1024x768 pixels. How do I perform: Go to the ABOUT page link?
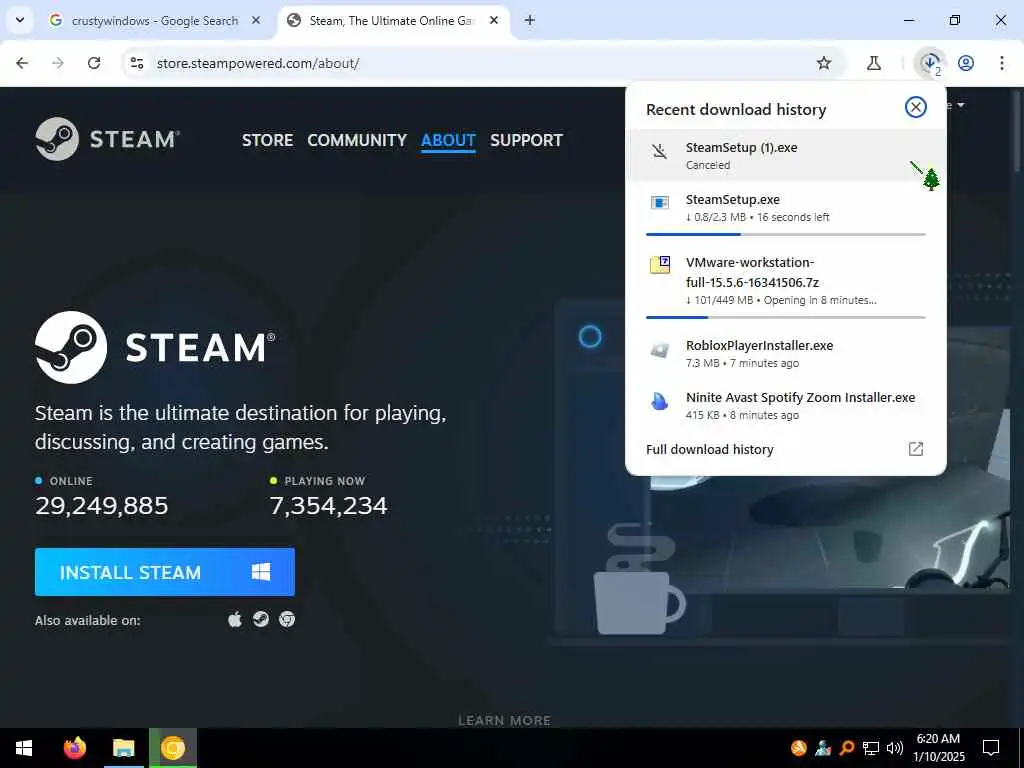click(448, 140)
